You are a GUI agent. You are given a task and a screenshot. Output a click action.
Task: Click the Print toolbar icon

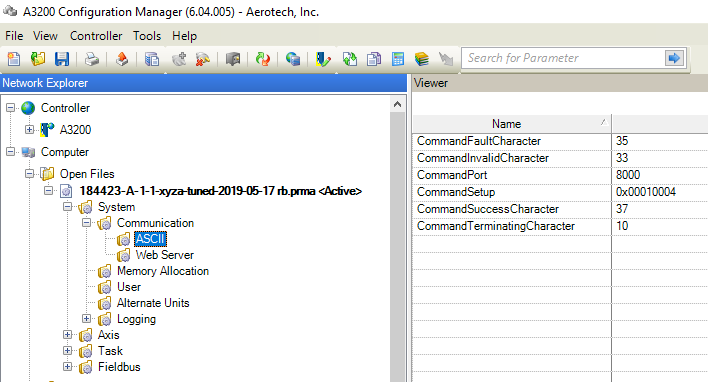pos(92,59)
